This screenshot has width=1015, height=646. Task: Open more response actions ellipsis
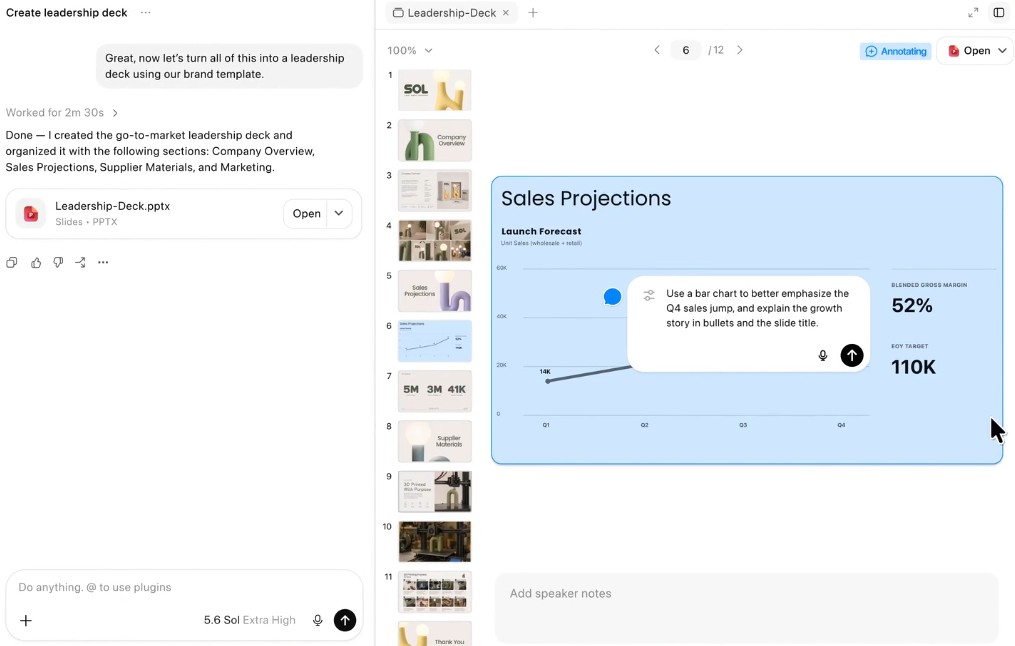(x=103, y=262)
